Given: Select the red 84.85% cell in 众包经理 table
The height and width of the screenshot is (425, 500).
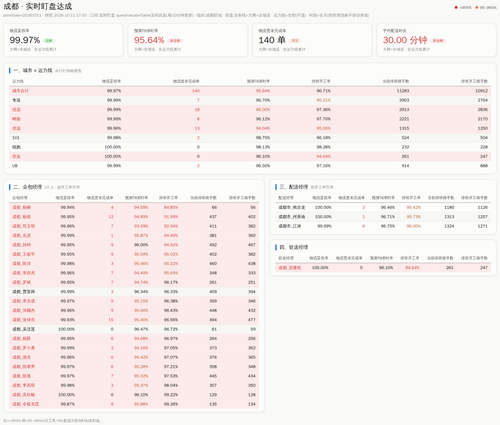Looking at the screenshot, I should [x=171, y=207].
